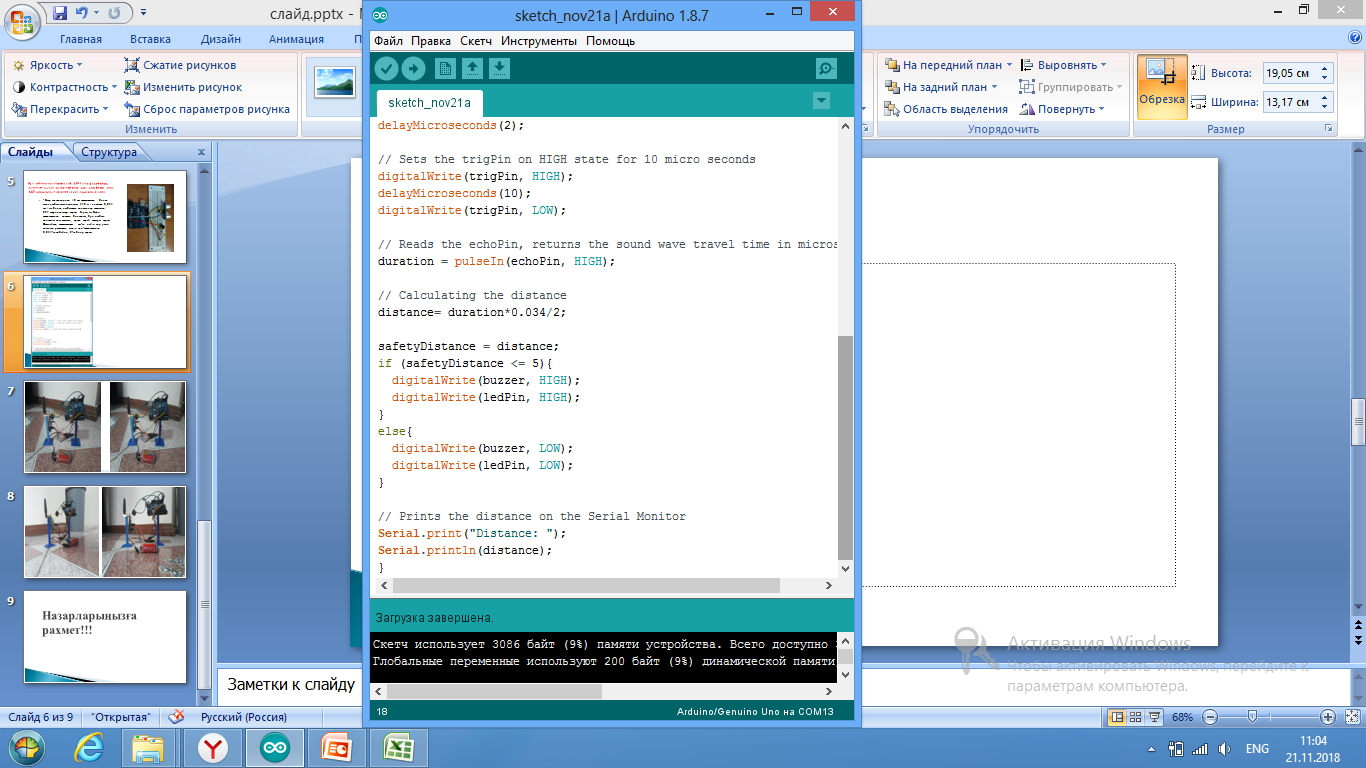This screenshot has width=1366, height=768.
Task: Switch to Slide Sorter view icon
Action: tap(1136, 717)
